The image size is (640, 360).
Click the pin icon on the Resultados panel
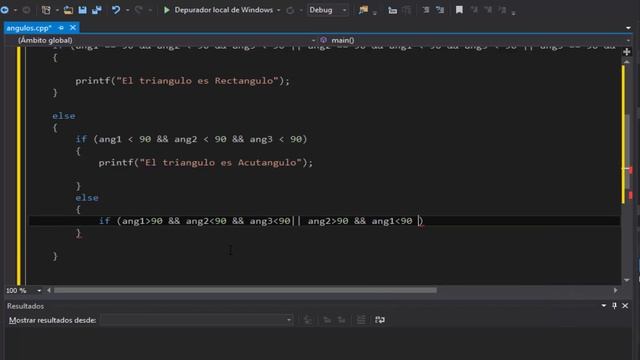[x=614, y=306]
